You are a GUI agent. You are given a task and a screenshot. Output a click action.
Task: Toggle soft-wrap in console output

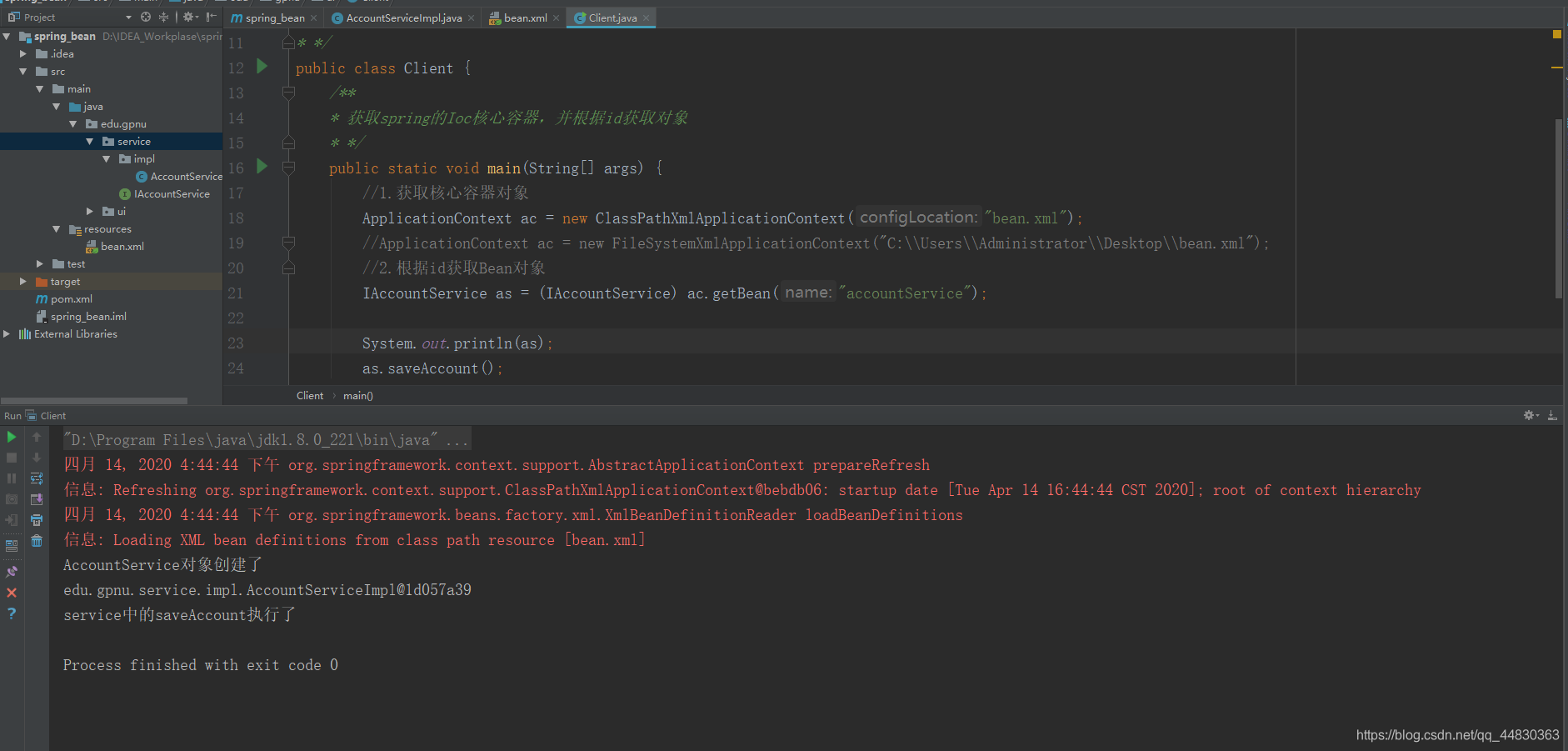(x=37, y=478)
